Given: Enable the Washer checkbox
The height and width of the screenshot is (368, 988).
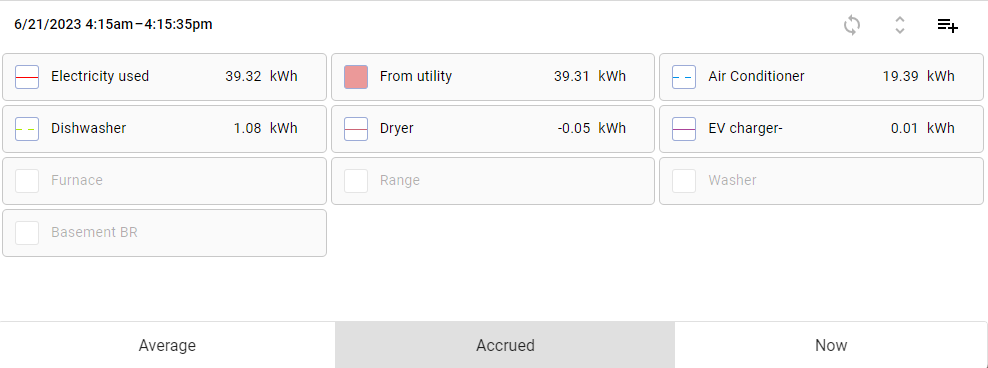Looking at the screenshot, I should coord(684,181).
